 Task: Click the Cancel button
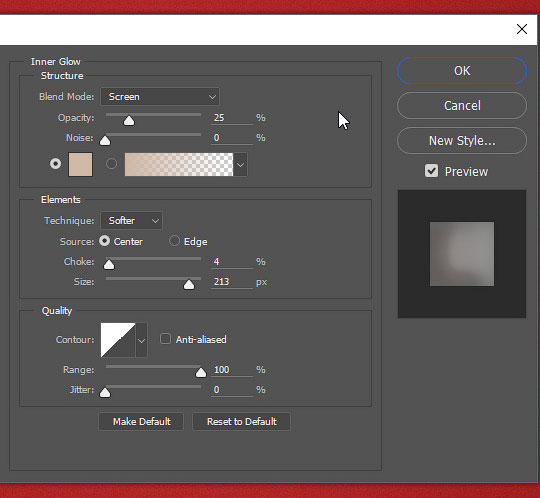click(462, 105)
